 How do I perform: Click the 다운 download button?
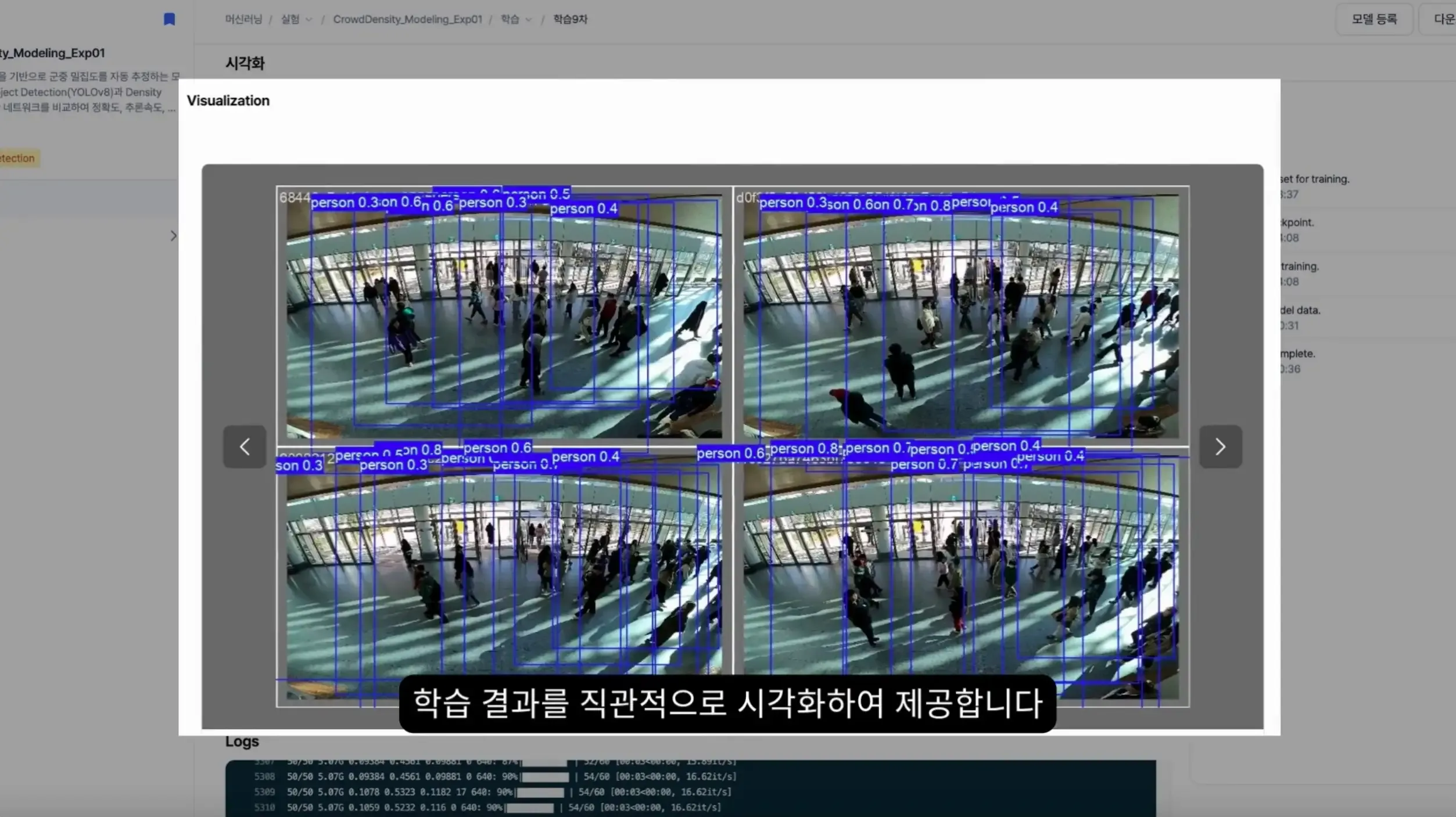pos(1445,18)
